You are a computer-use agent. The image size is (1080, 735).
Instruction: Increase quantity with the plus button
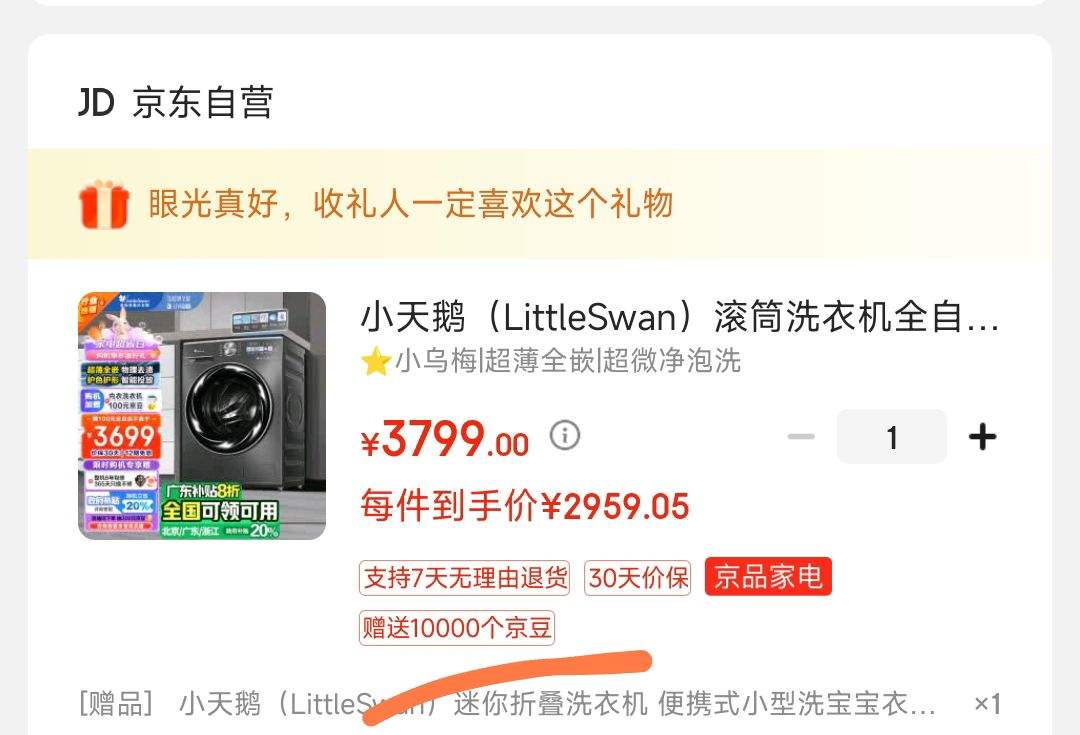click(982, 437)
